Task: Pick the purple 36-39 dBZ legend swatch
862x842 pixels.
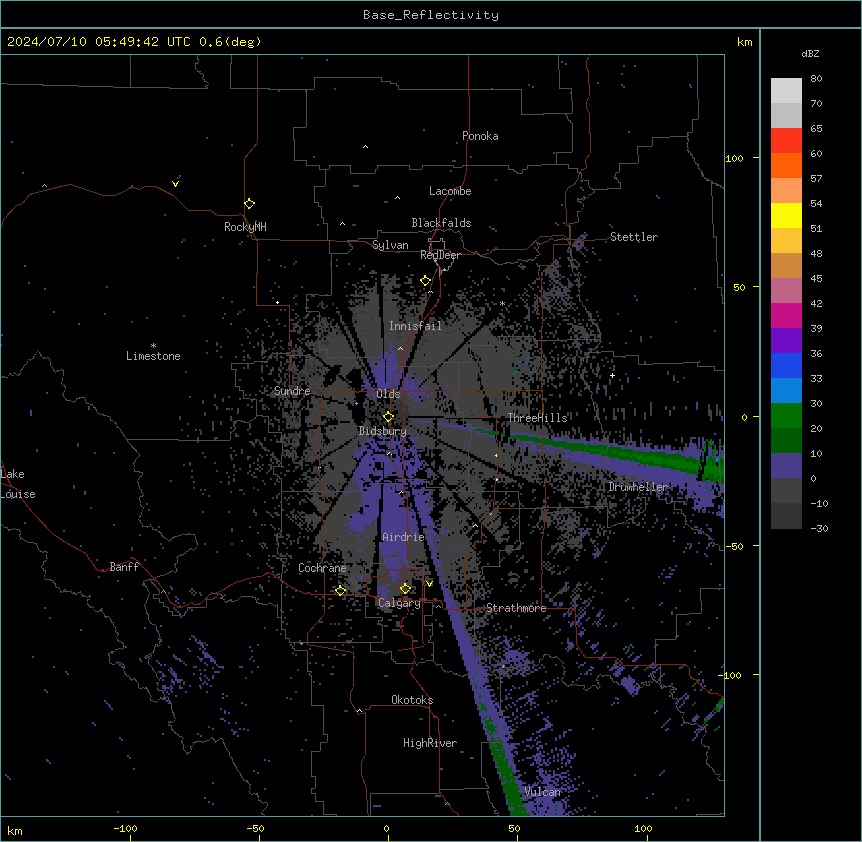Action: click(x=786, y=341)
